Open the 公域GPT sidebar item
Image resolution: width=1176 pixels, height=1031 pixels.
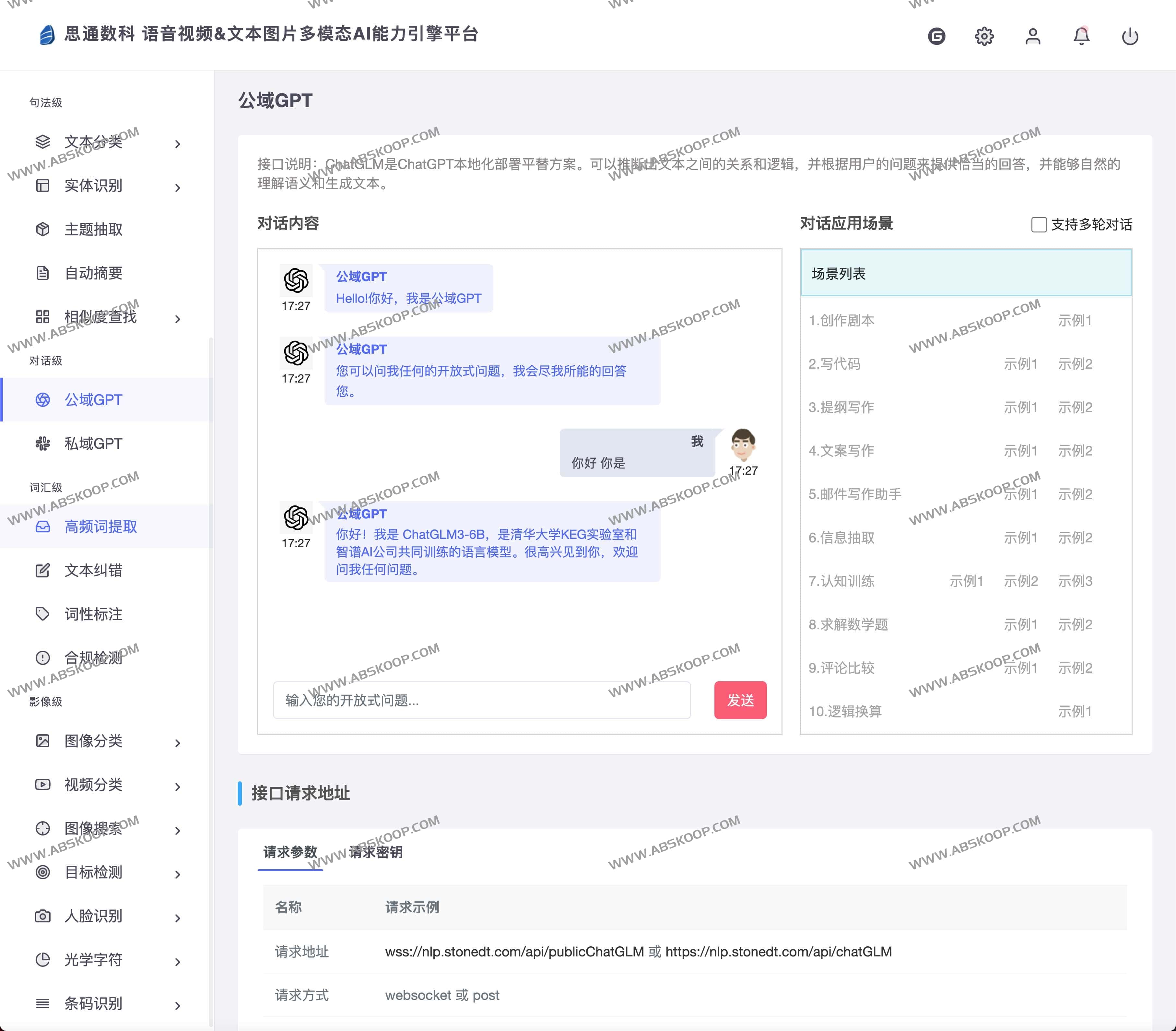pyautogui.click(x=94, y=399)
